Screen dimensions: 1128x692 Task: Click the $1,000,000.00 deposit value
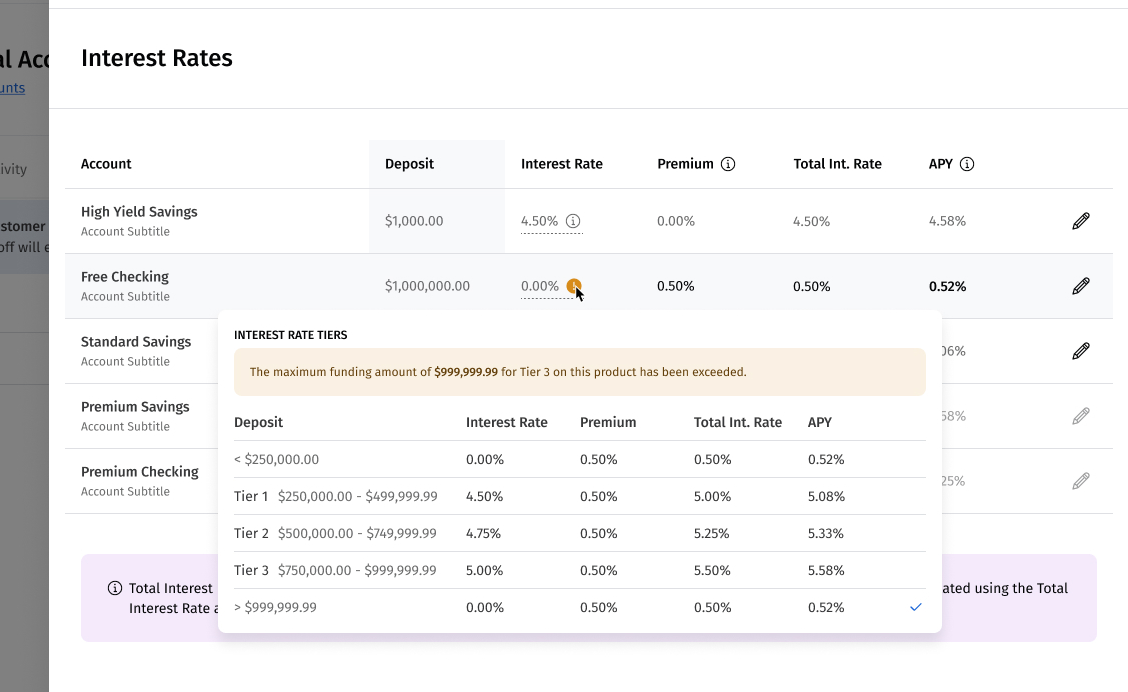[x=427, y=286]
